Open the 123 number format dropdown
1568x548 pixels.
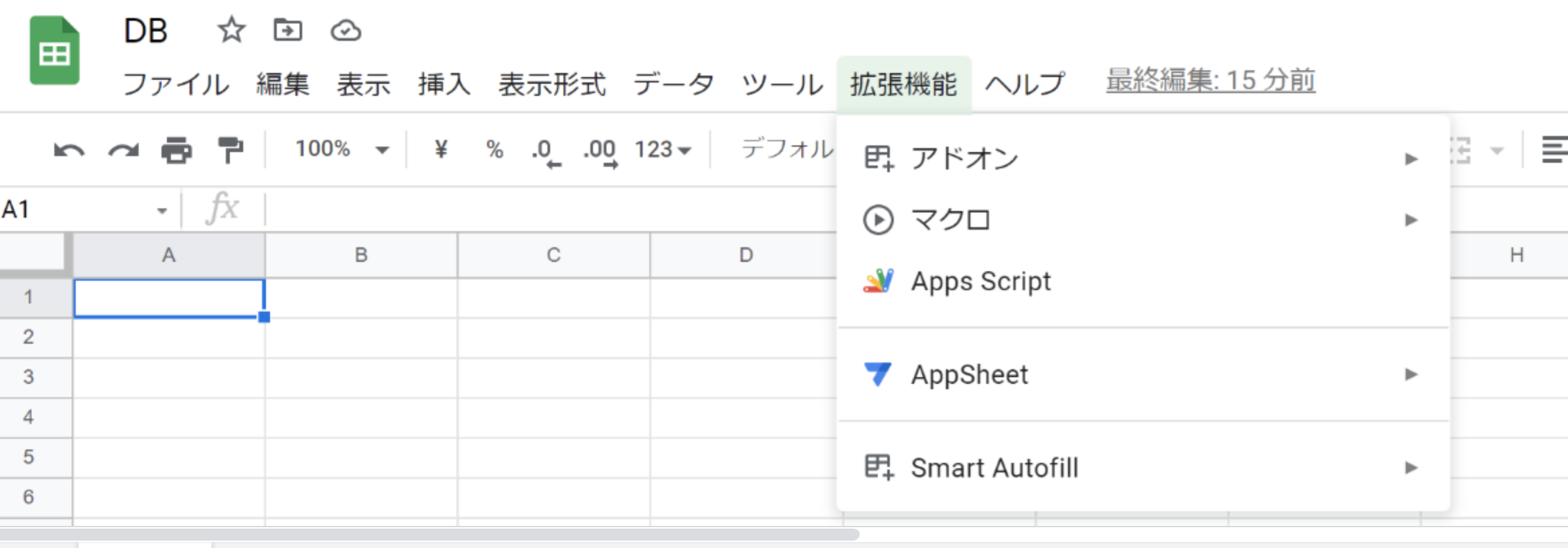coord(663,149)
